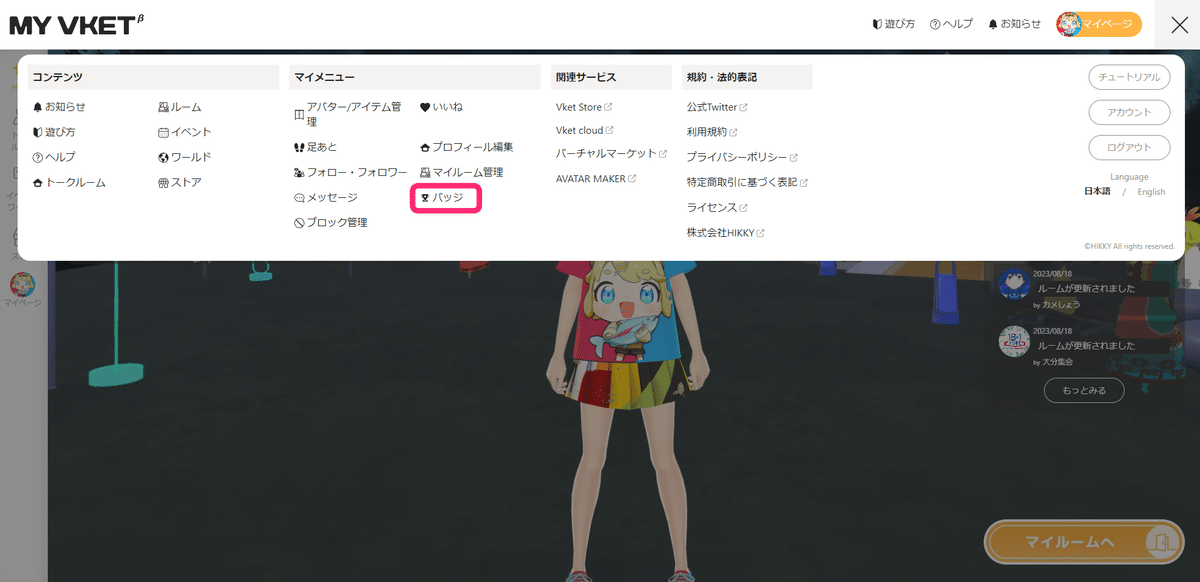Screen dimensions: 1200x582
Task: Open ワールド under コンテンツ
Action: (x=185, y=157)
